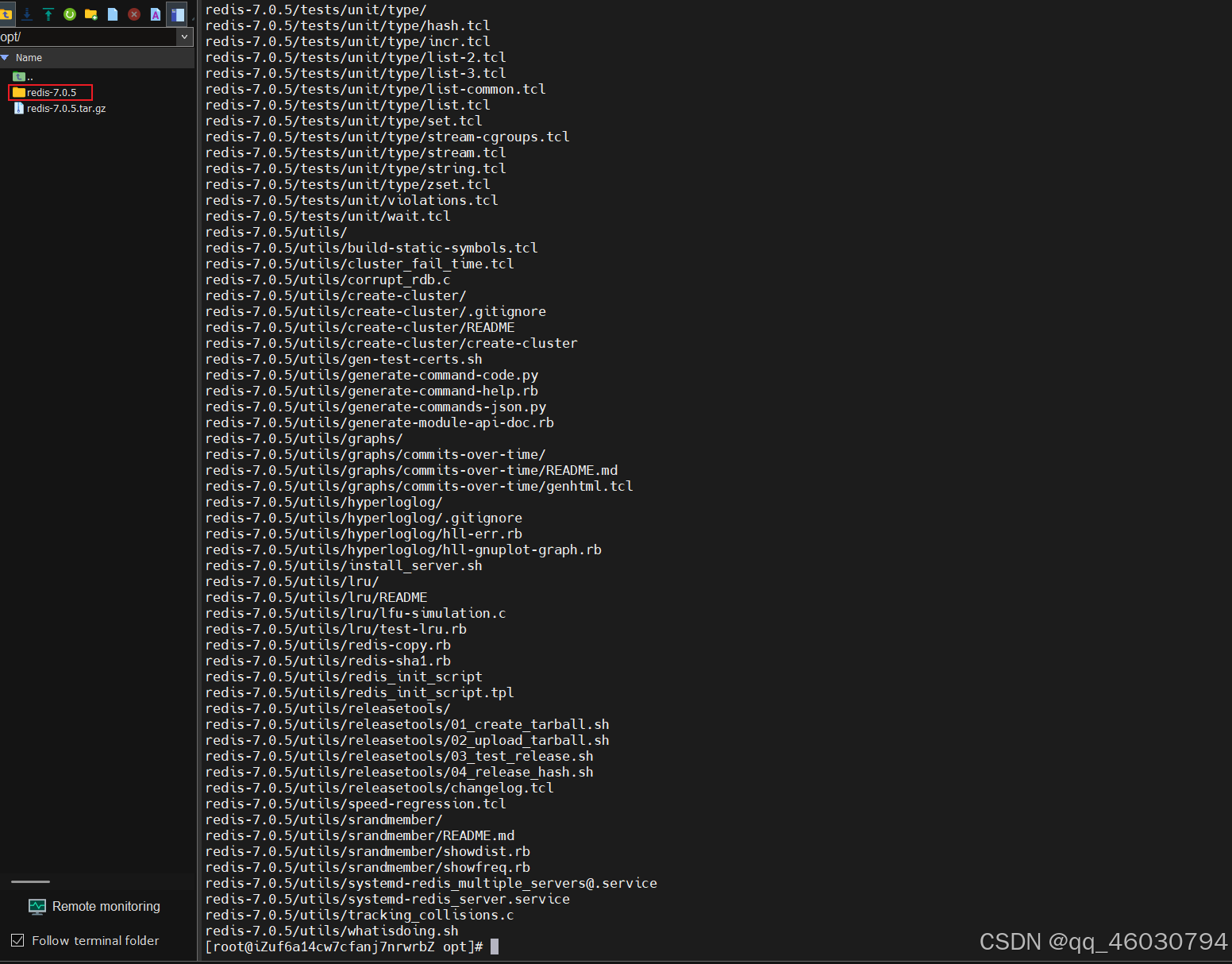Open the path history dropdown arrow

(x=185, y=37)
